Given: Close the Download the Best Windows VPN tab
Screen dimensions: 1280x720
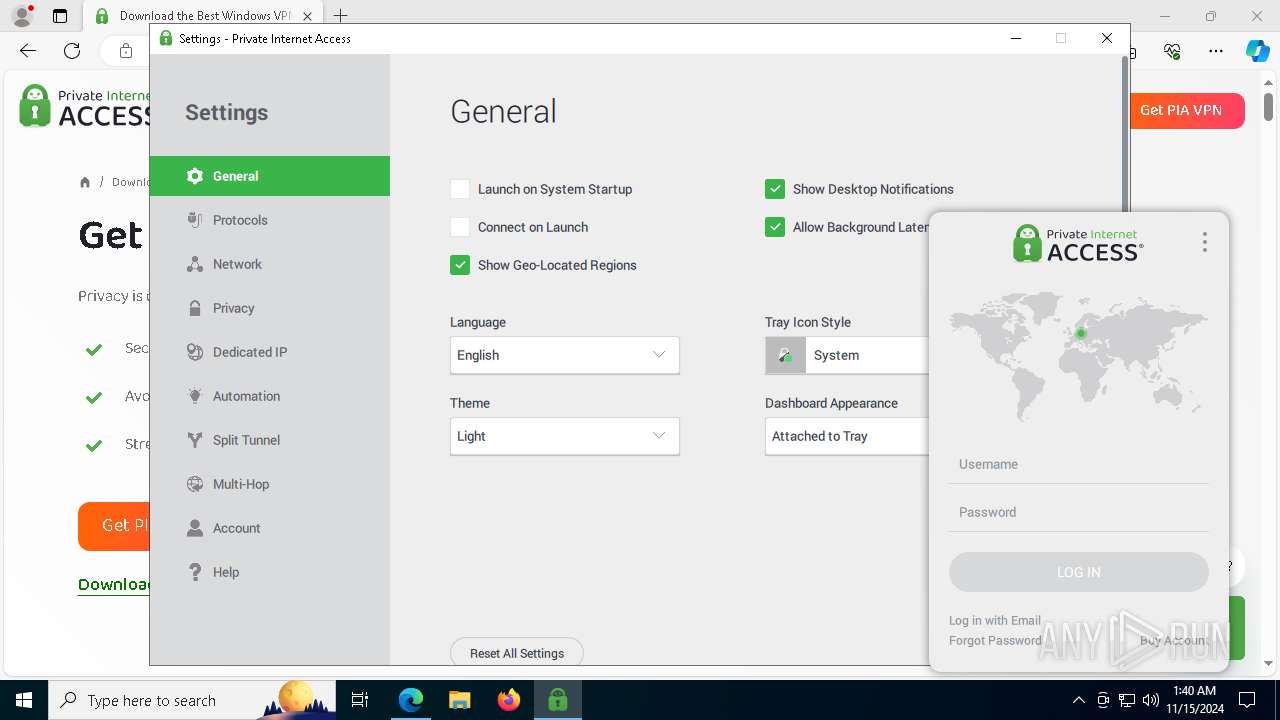Looking at the screenshot, I should 308,16.
